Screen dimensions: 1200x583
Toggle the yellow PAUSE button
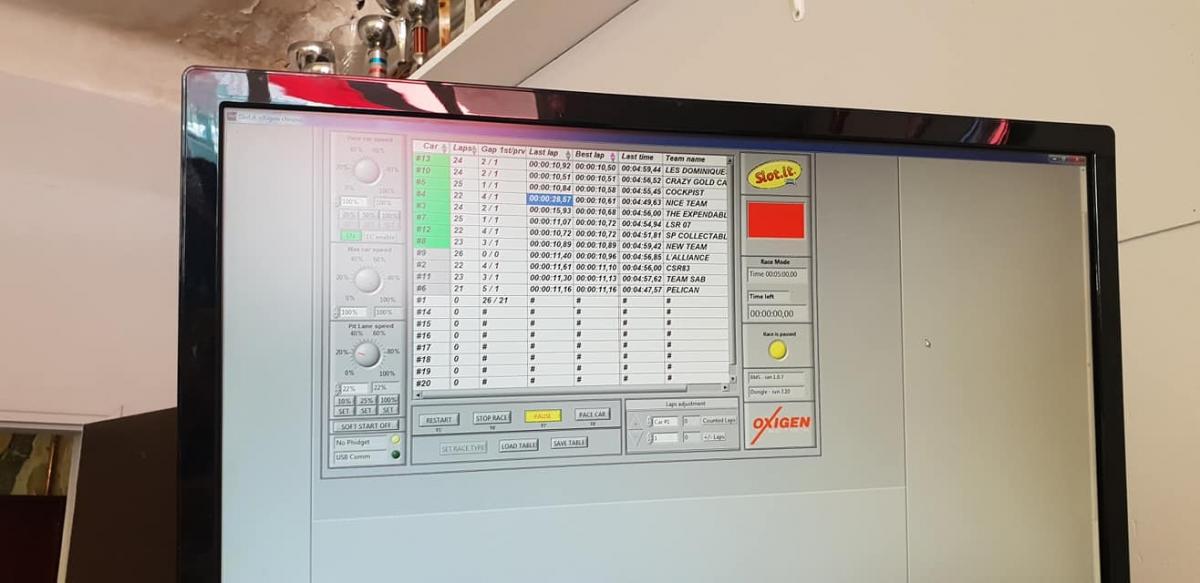[542, 416]
